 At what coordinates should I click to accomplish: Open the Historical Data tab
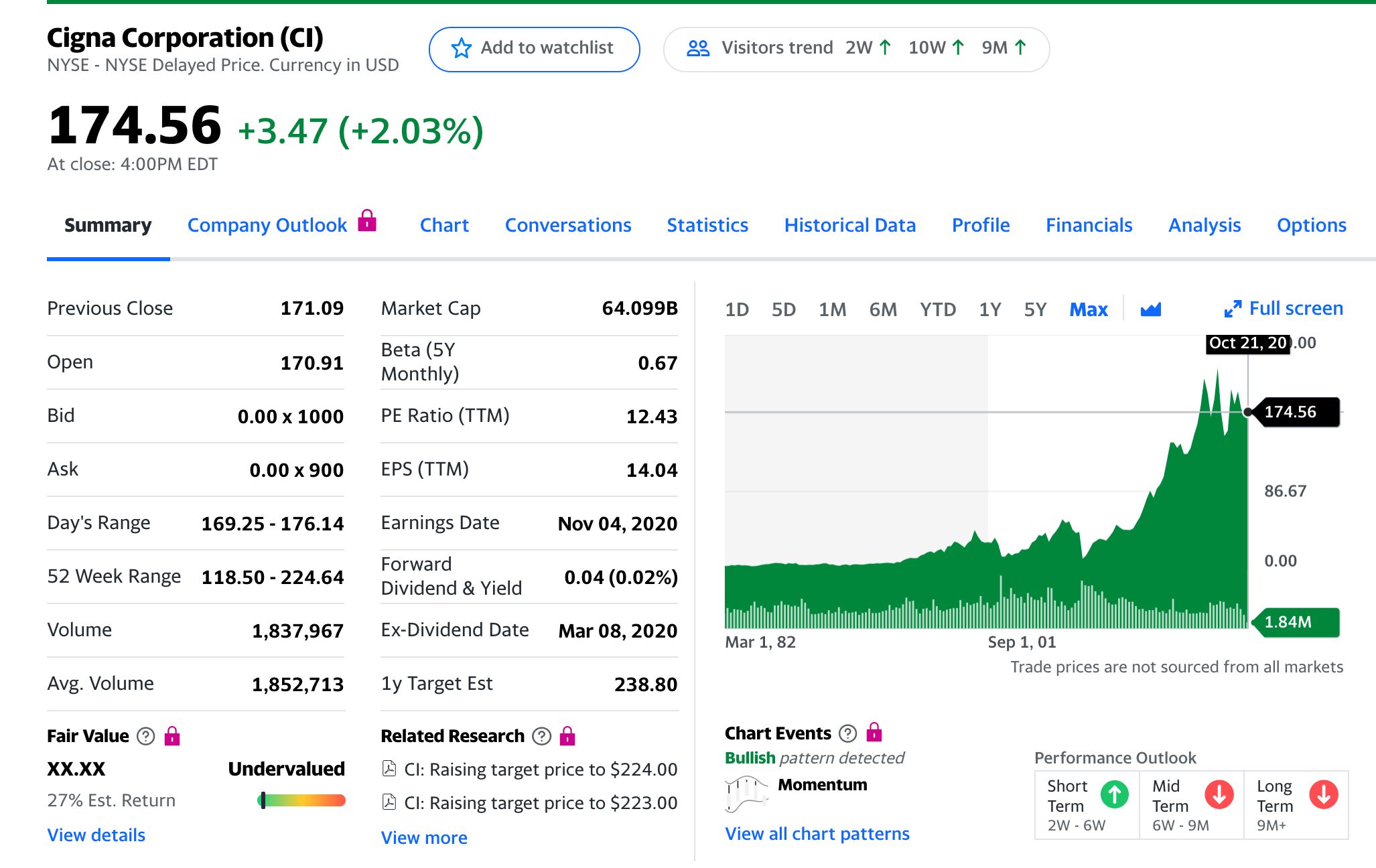coord(849,225)
